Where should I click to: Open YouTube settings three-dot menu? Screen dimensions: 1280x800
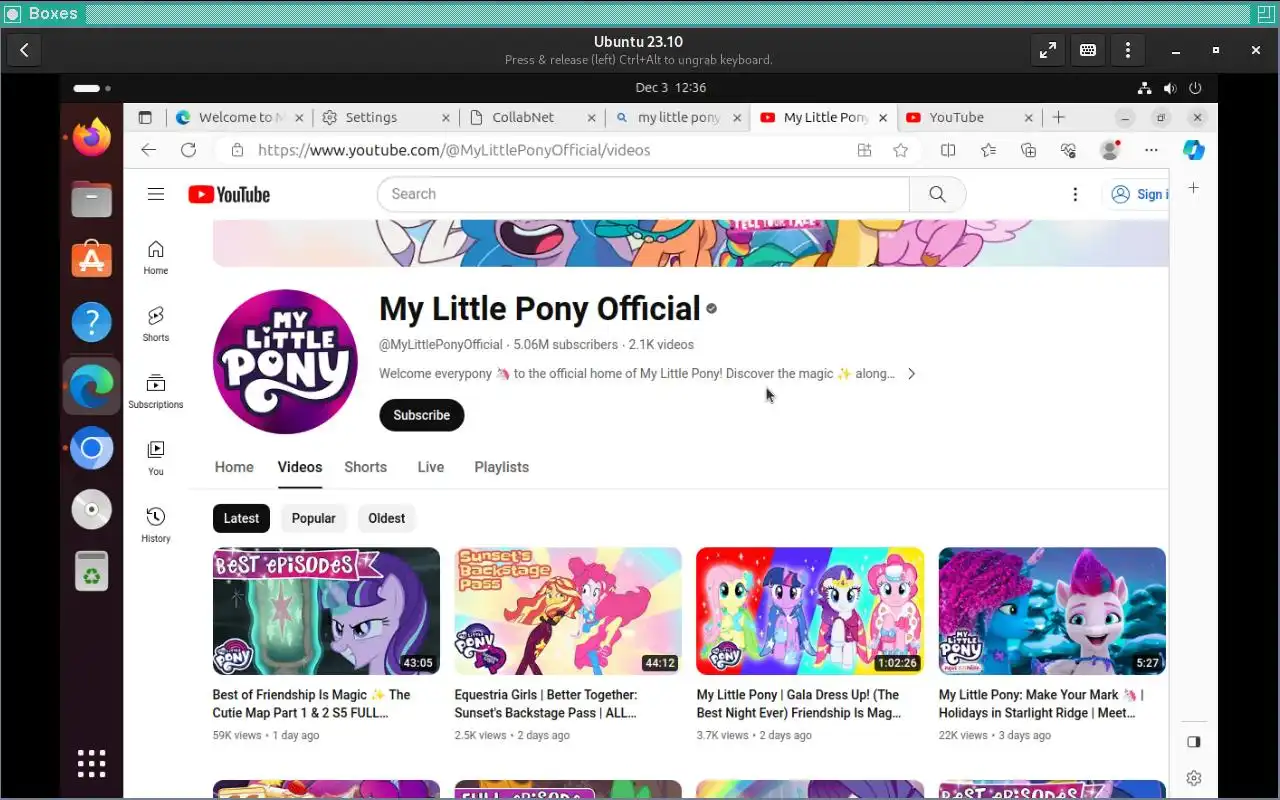(1075, 194)
